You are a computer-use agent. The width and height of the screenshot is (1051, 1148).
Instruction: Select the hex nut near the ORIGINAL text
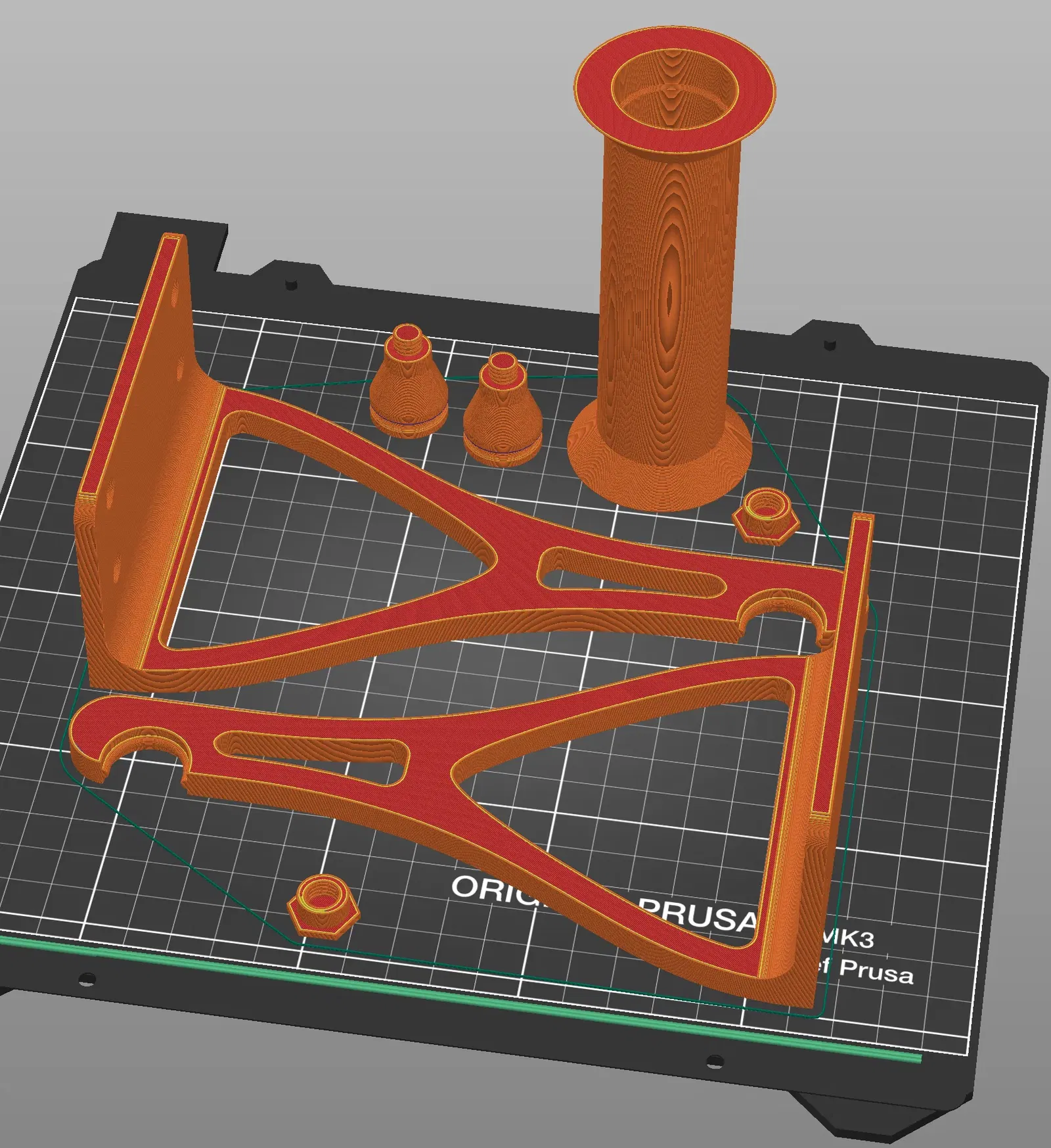pos(323,906)
